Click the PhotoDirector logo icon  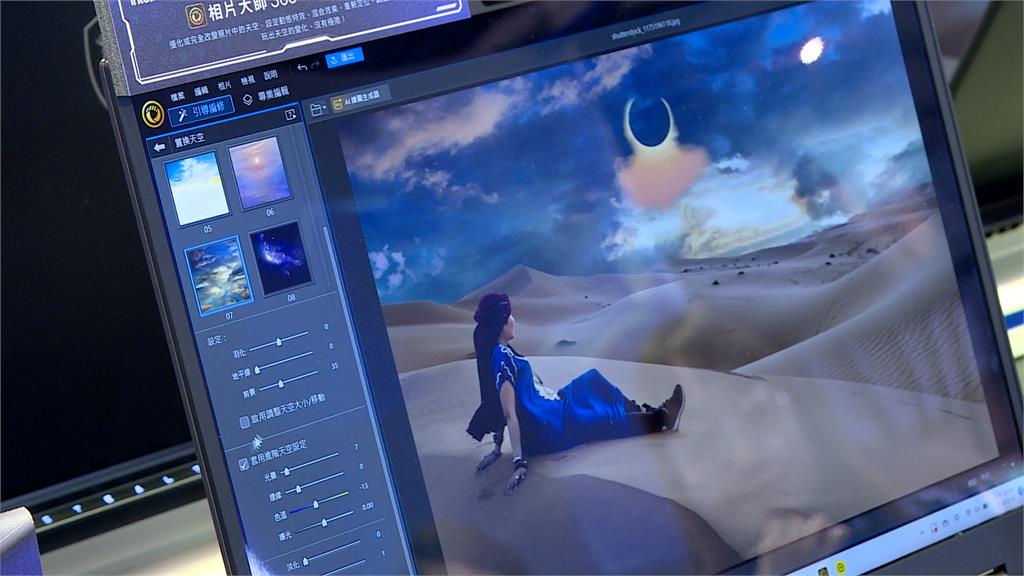point(153,114)
